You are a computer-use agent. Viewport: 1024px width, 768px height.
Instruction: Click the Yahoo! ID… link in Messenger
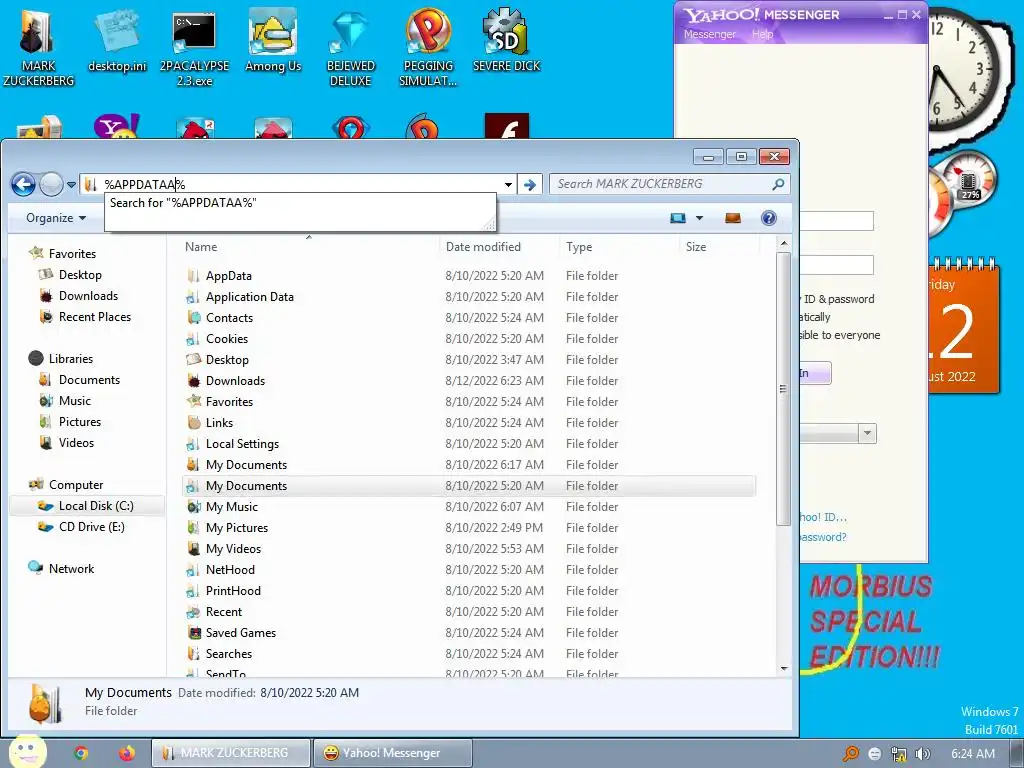coord(823,517)
